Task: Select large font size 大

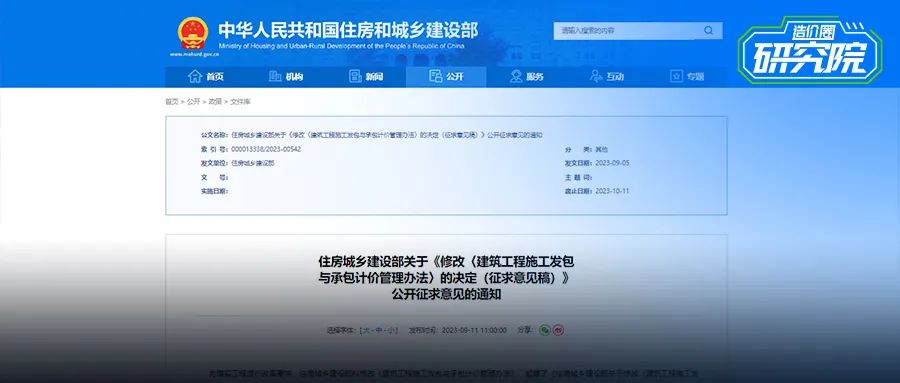Action: [364, 331]
